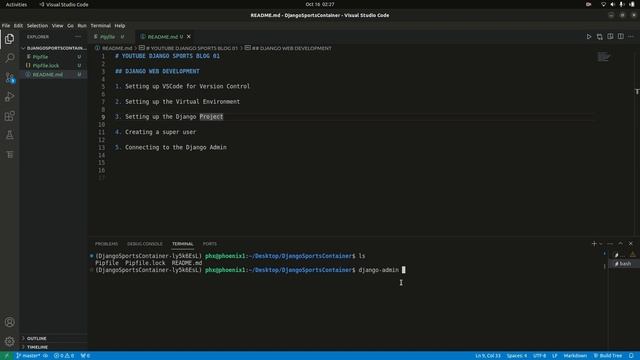Open errors and warnings count in status bar
This screenshot has height=360, width=640.
[x=64, y=356]
